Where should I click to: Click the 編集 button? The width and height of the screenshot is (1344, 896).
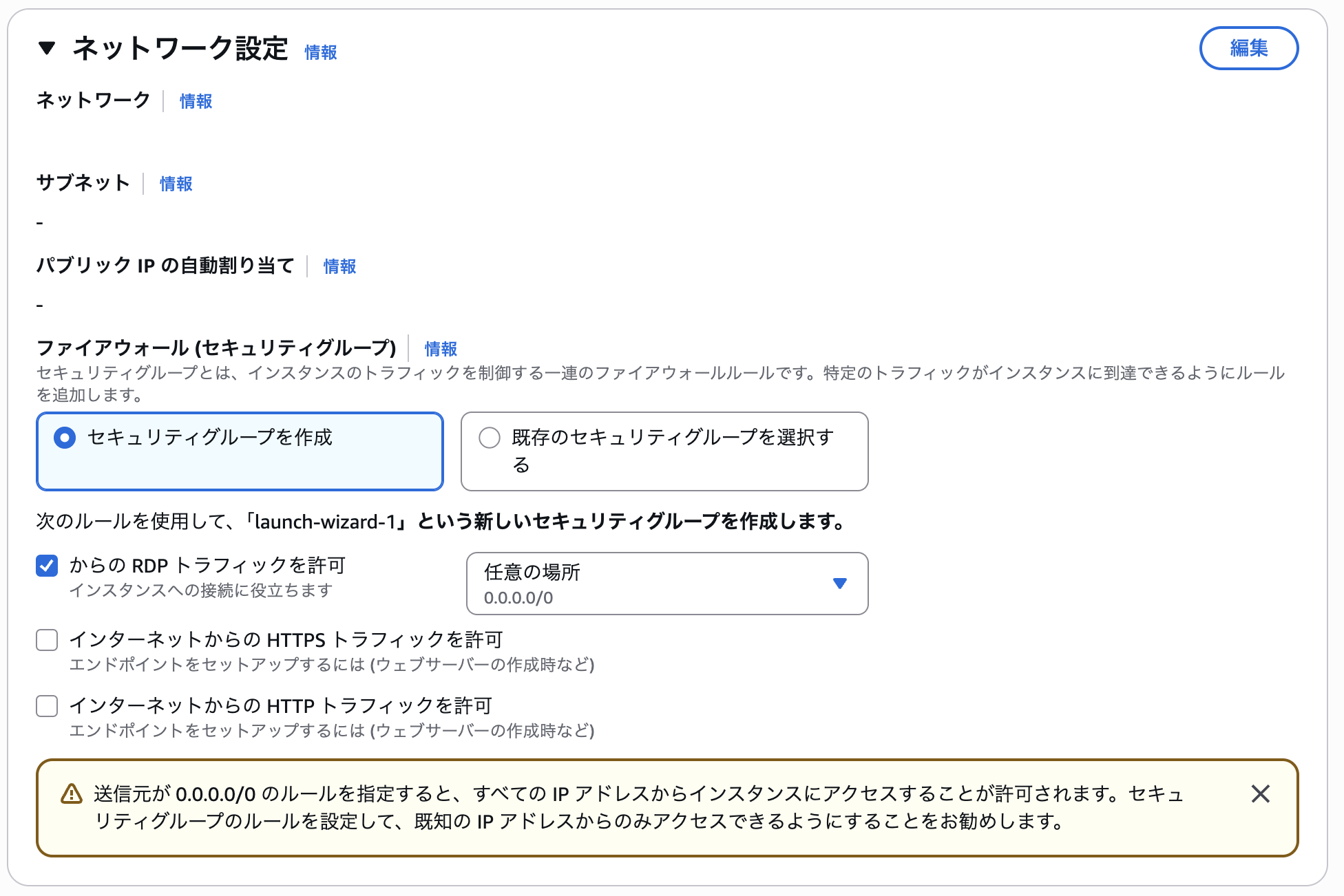(1248, 48)
